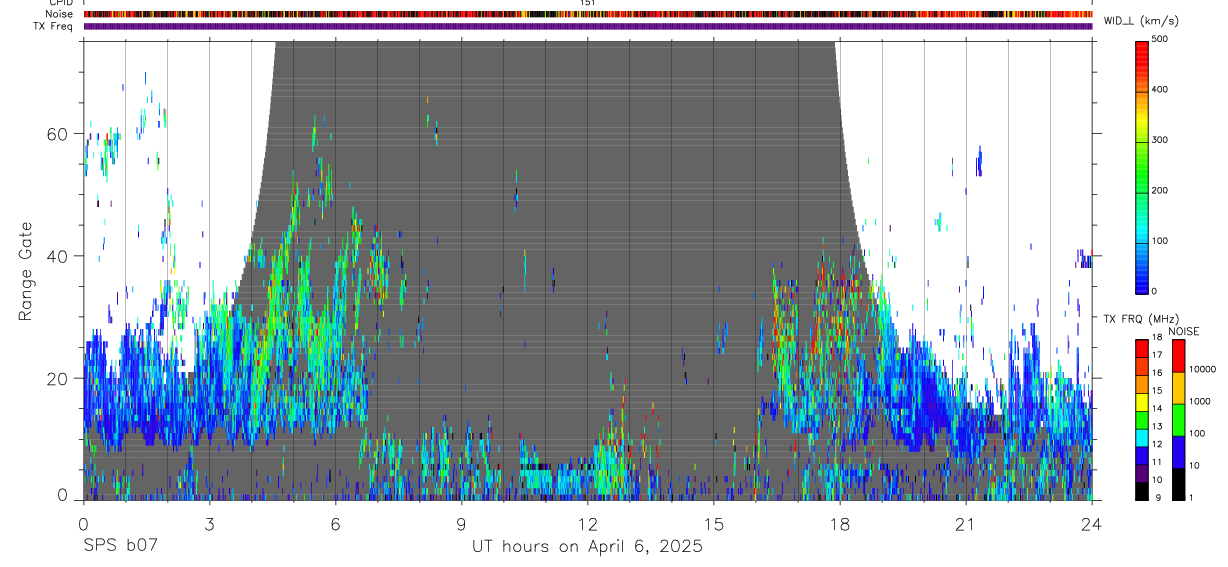Pick the green NOISE legend swatch
The height and width of the screenshot is (567, 1228).
(1179, 420)
